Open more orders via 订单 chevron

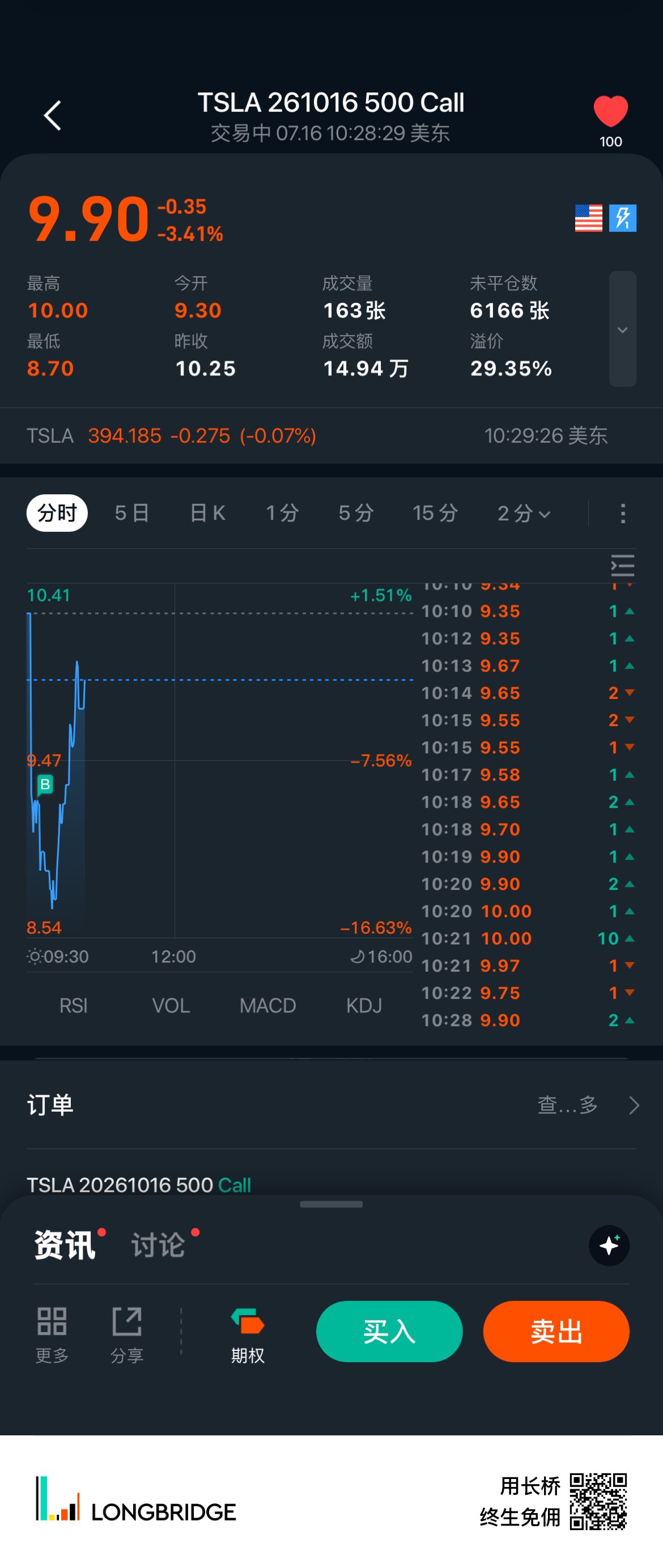[x=634, y=1105]
